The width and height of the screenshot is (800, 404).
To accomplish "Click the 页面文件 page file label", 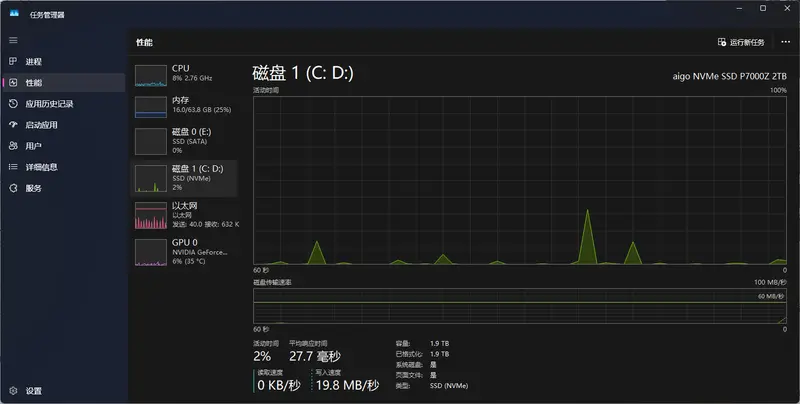I will coord(409,375).
